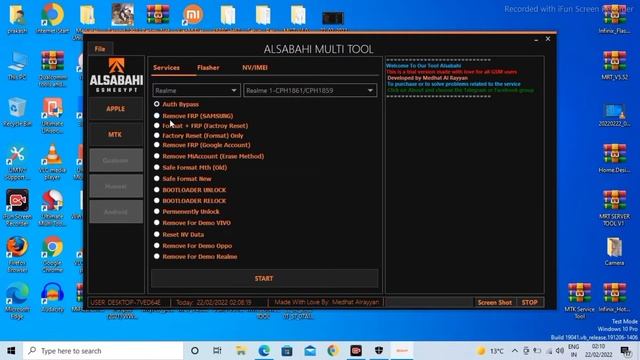Click the Qualcomm section button
The image size is (640, 360).
116,160
